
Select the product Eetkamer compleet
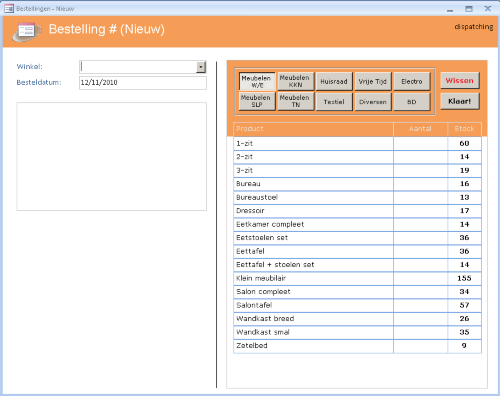coord(270,225)
